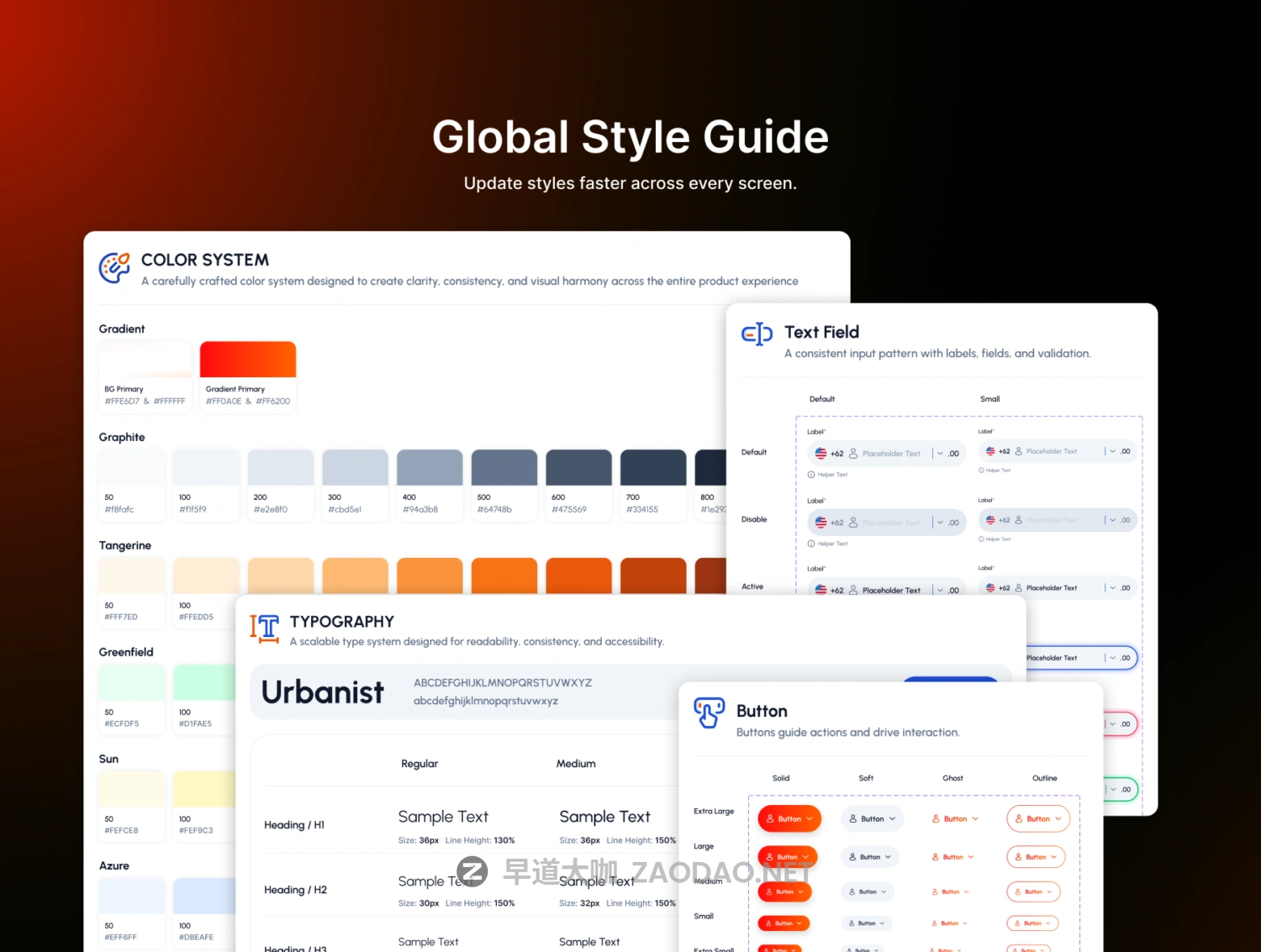The width and height of the screenshot is (1261, 952).
Task: Open chevron dropdown in Default row small field
Action: coord(1112,451)
